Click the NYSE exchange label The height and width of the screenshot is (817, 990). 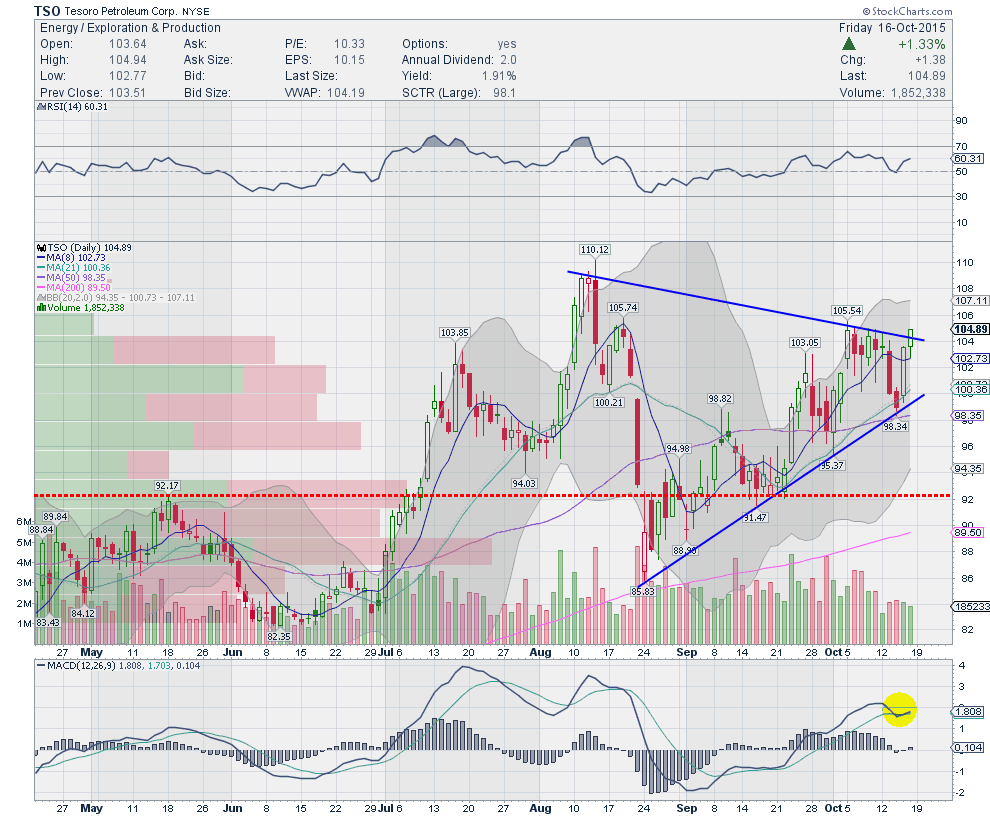(195, 12)
